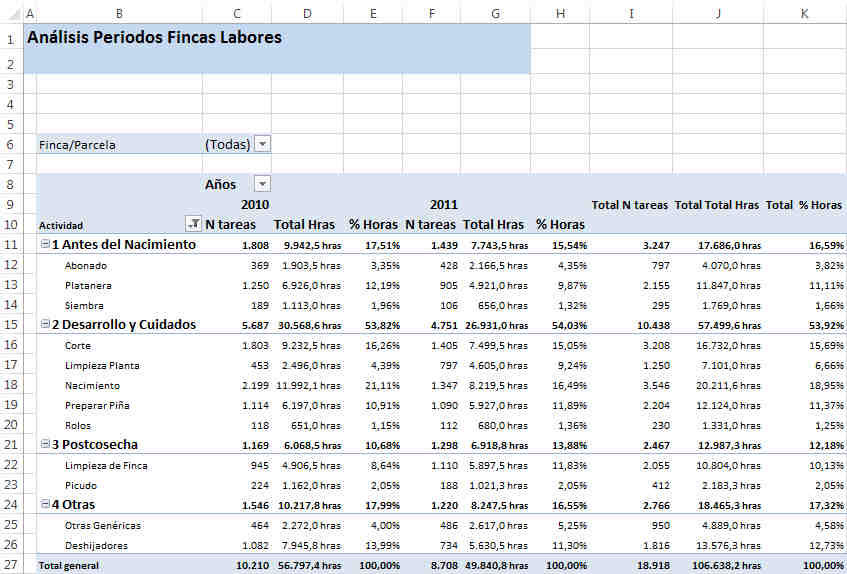Select the column C header

click(236, 13)
